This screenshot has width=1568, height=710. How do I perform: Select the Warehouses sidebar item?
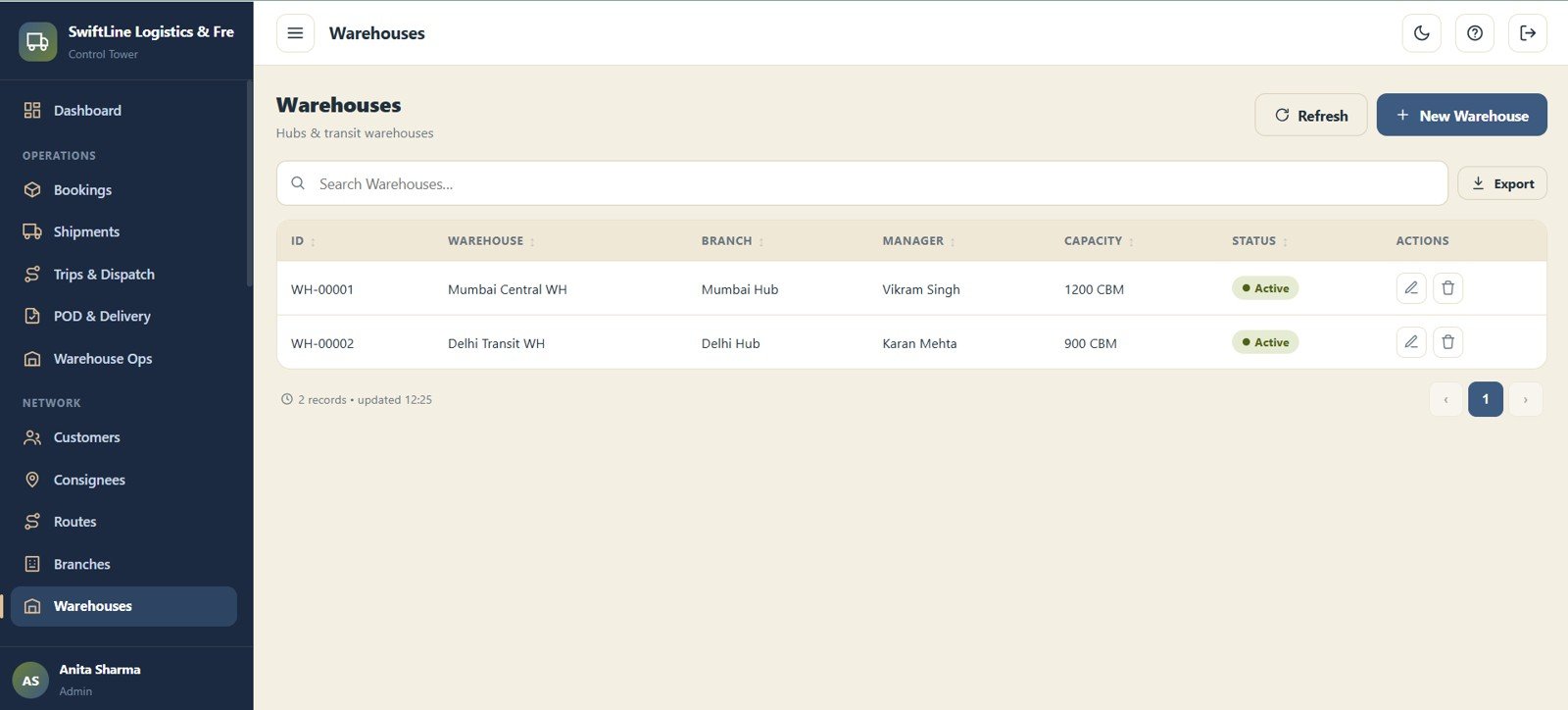pos(123,606)
